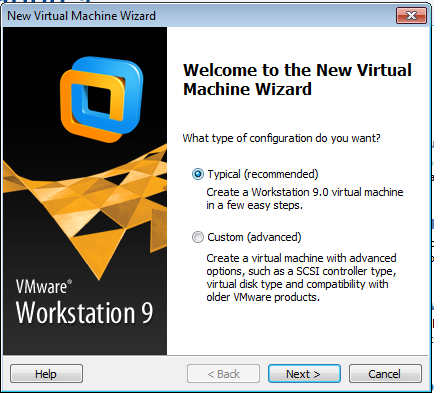Click the grayed-out < Back button

click(223, 374)
